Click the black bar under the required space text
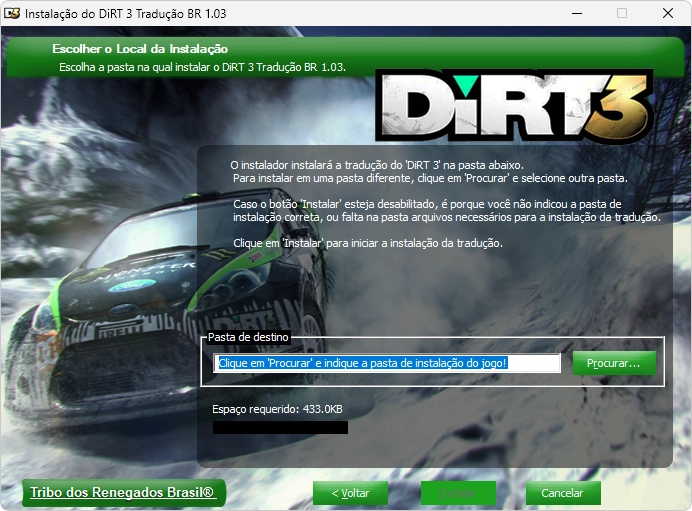 280,428
